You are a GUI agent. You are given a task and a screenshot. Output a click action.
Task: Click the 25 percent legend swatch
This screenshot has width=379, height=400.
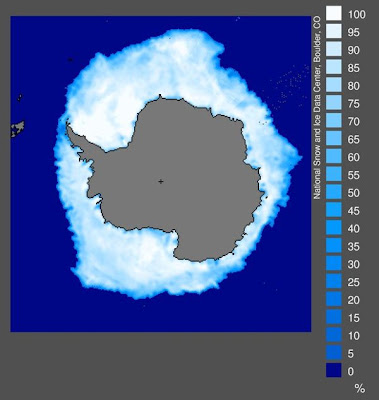click(334, 281)
